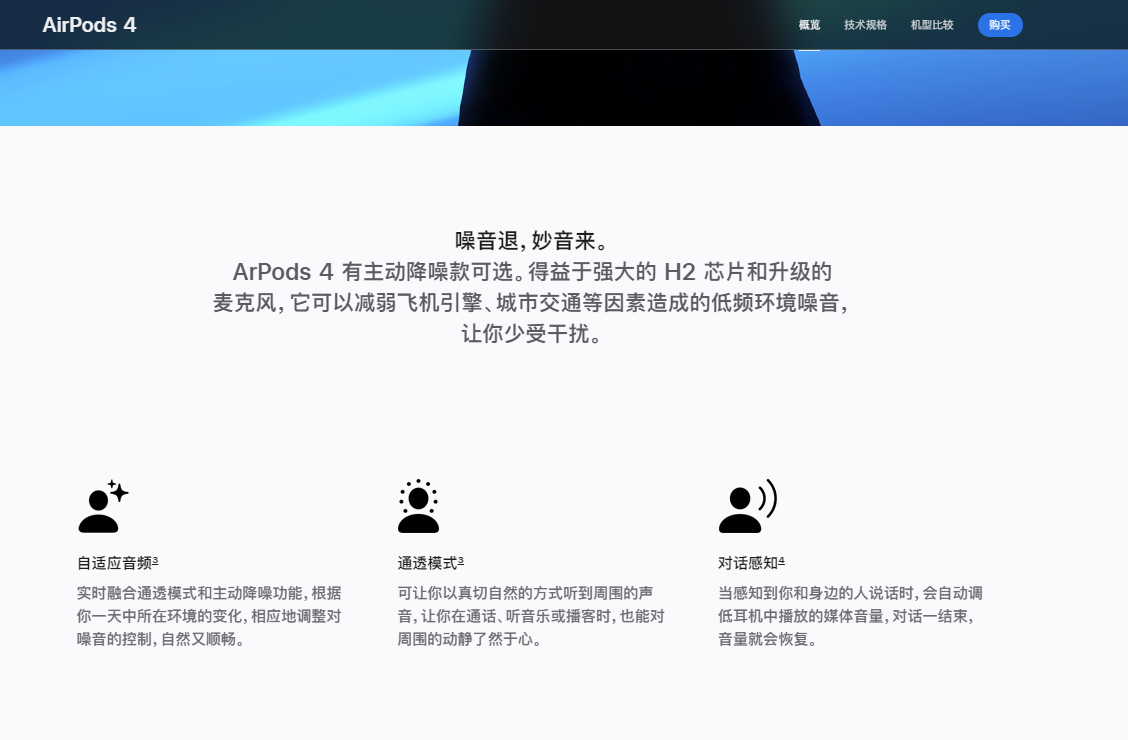Click description starting 可让你以真切自然的方式
Image resolution: width=1128 pixels, height=740 pixels.
pyautogui.click(x=531, y=616)
